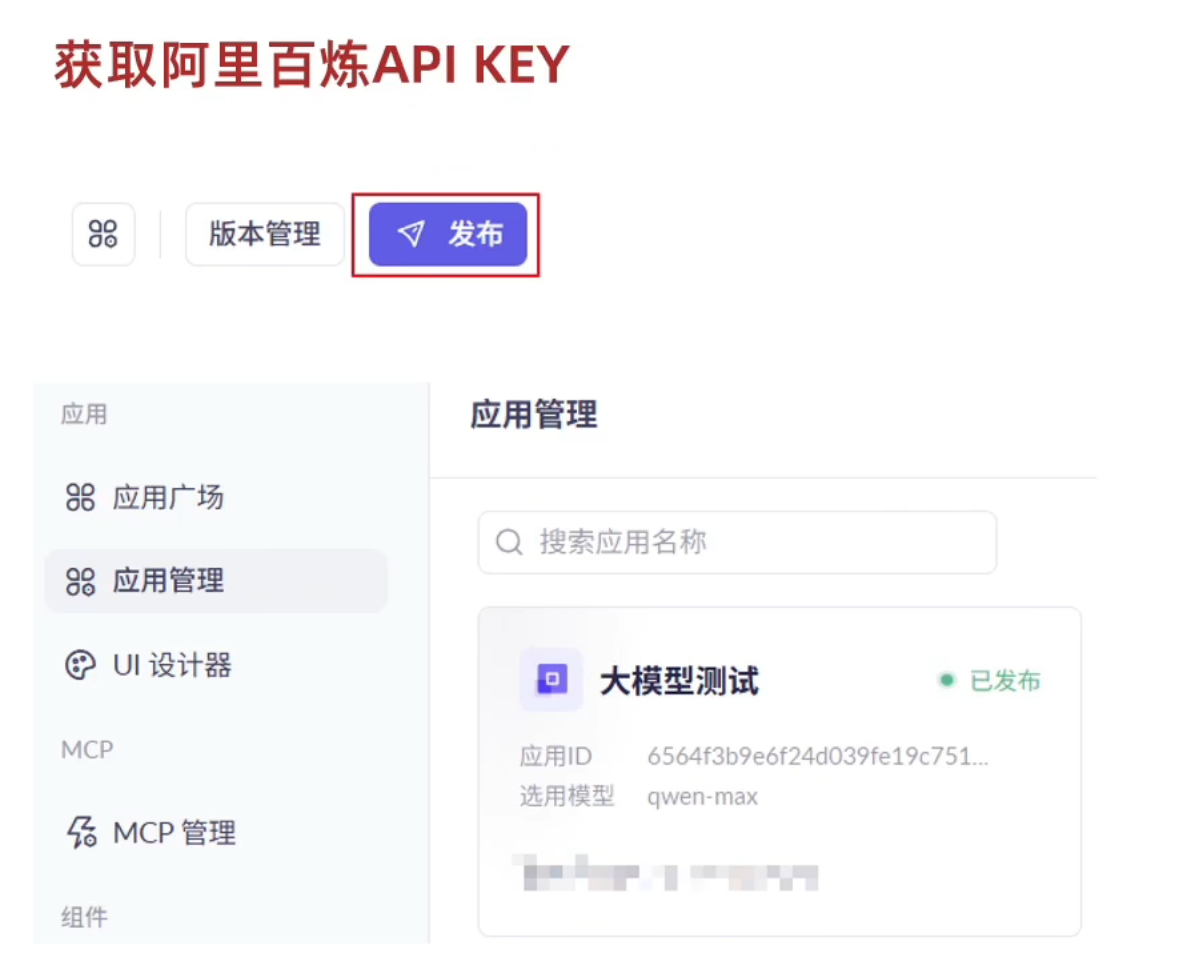Viewport: 1185px width, 979px height.
Task: Click the MCP 管理 plug icon
Action: click(81, 832)
